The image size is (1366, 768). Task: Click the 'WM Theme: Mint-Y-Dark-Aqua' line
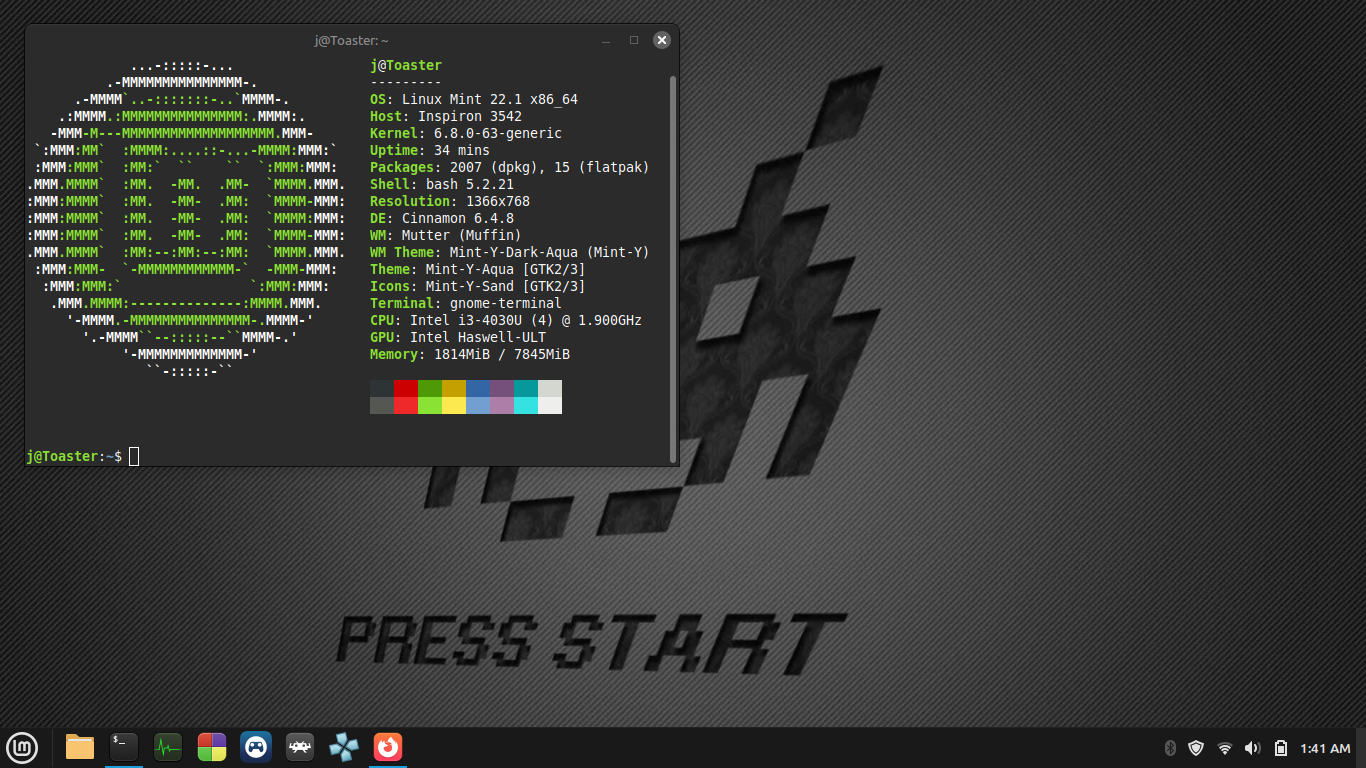(510, 252)
